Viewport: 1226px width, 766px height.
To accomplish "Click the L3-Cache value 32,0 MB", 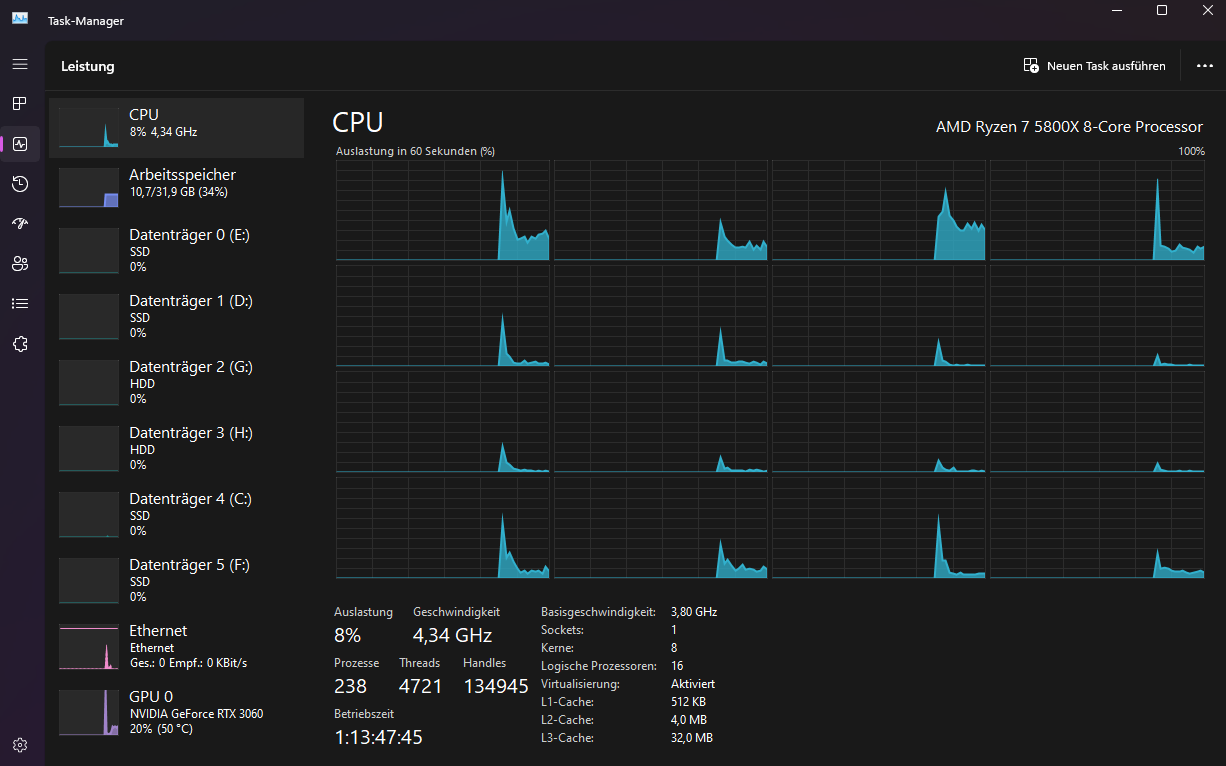I will tap(692, 738).
